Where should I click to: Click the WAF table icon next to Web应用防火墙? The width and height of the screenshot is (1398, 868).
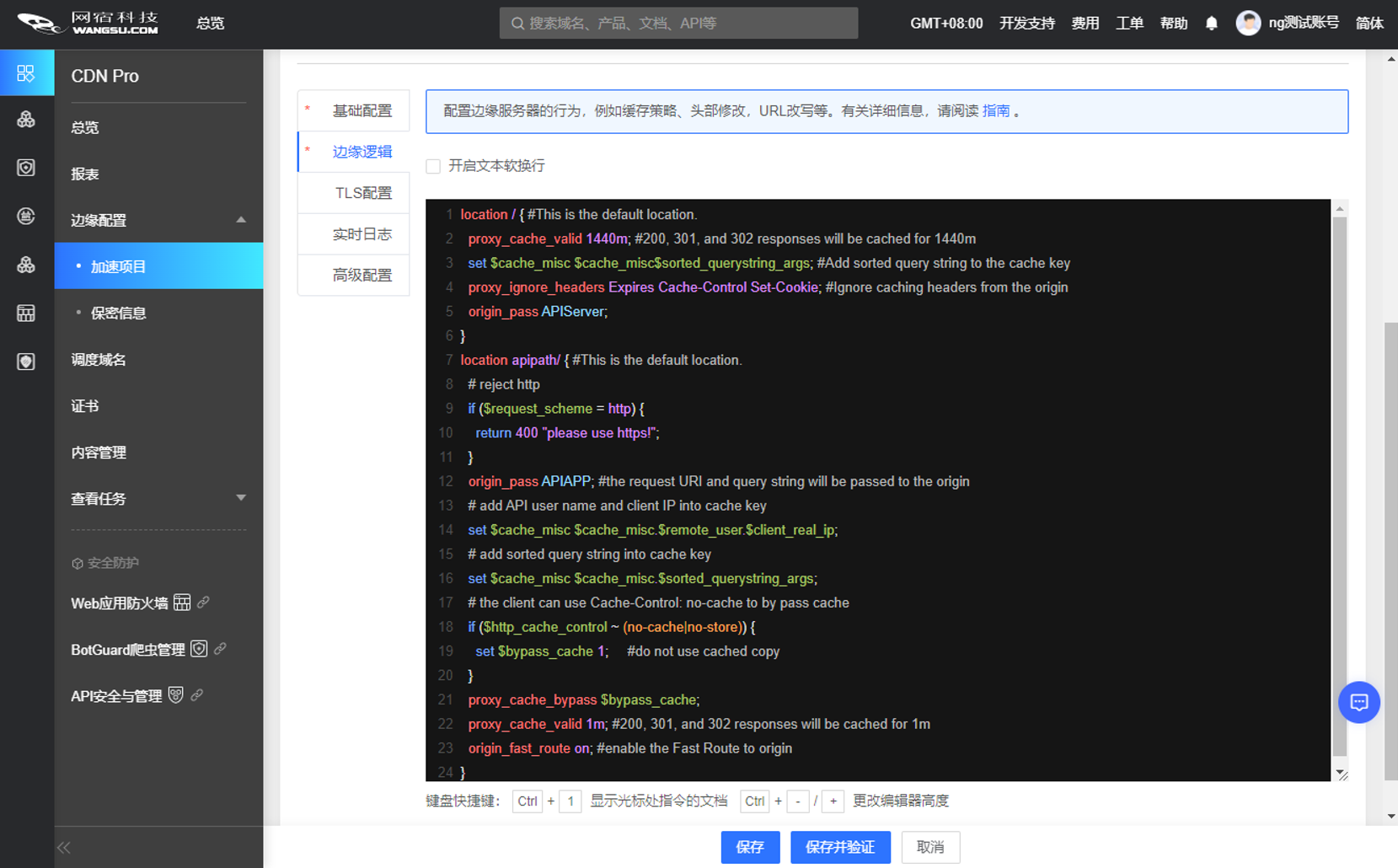tap(182, 603)
